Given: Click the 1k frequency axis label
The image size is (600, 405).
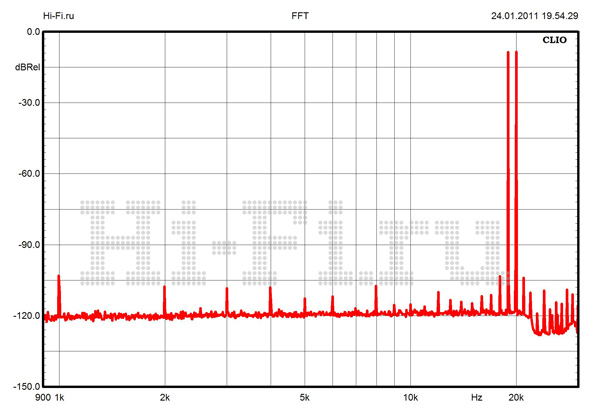Looking at the screenshot, I should tap(59, 397).
